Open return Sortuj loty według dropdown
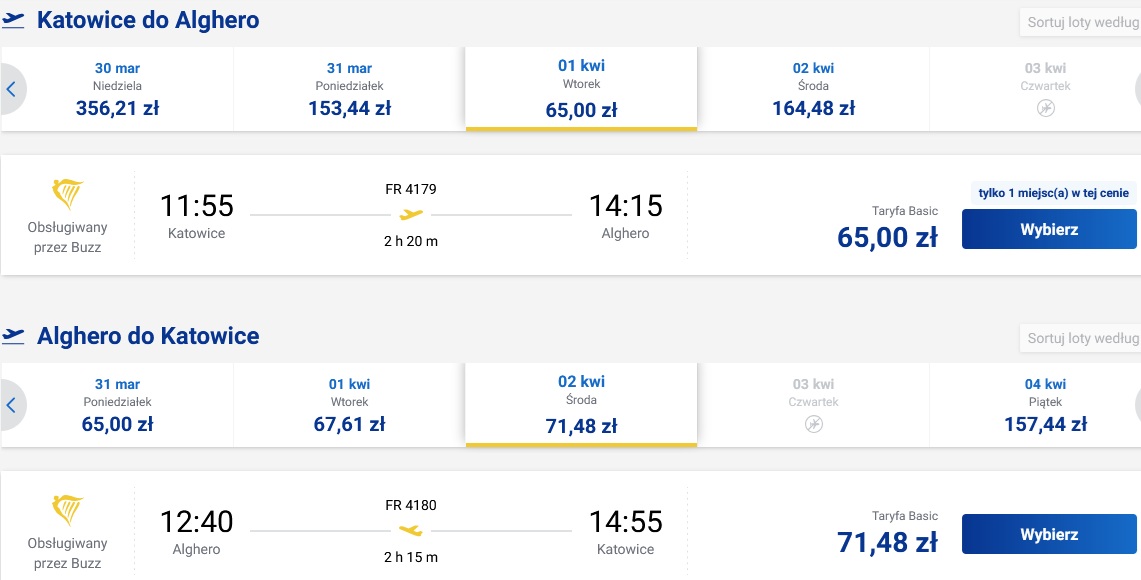 pos(1080,338)
